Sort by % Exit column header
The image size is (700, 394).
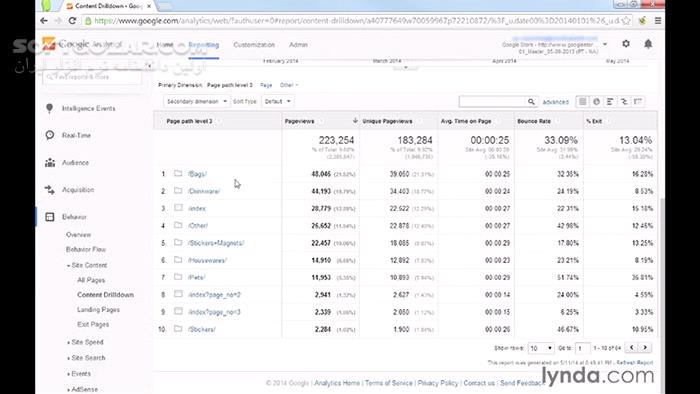pos(594,121)
